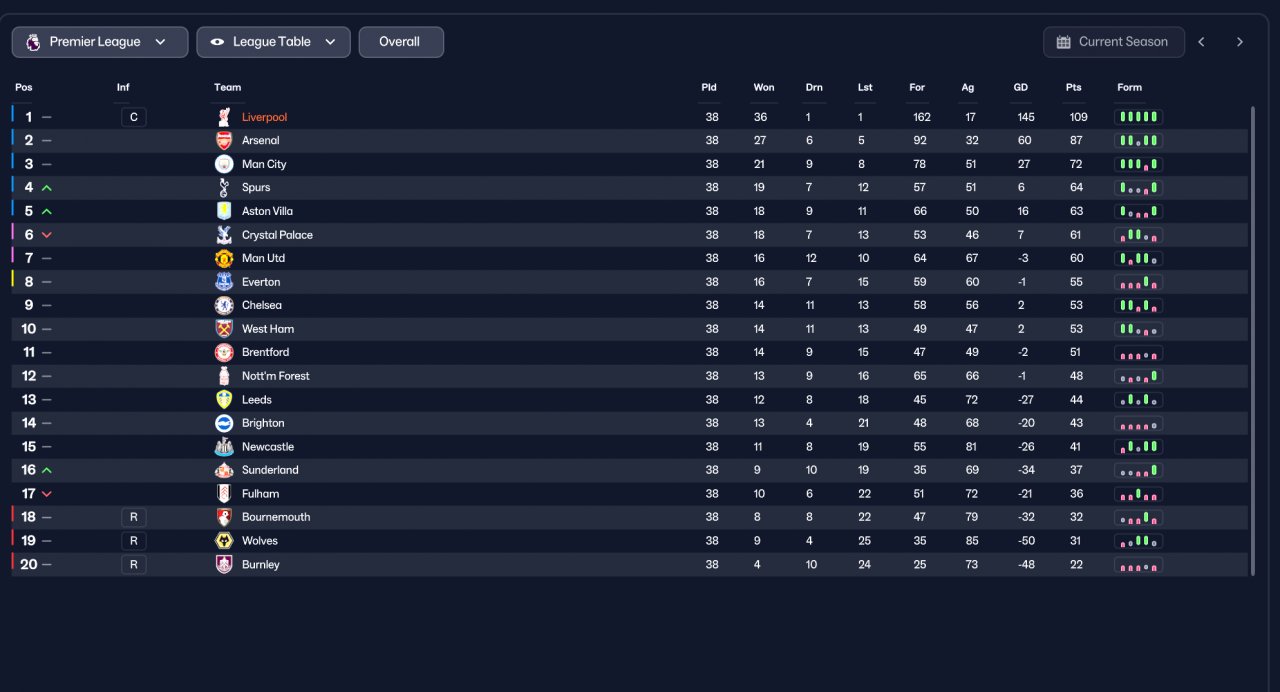Go to previous season with left chevron
The height and width of the screenshot is (692, 1280).
pyautogui.click(x=1201, y=42)
